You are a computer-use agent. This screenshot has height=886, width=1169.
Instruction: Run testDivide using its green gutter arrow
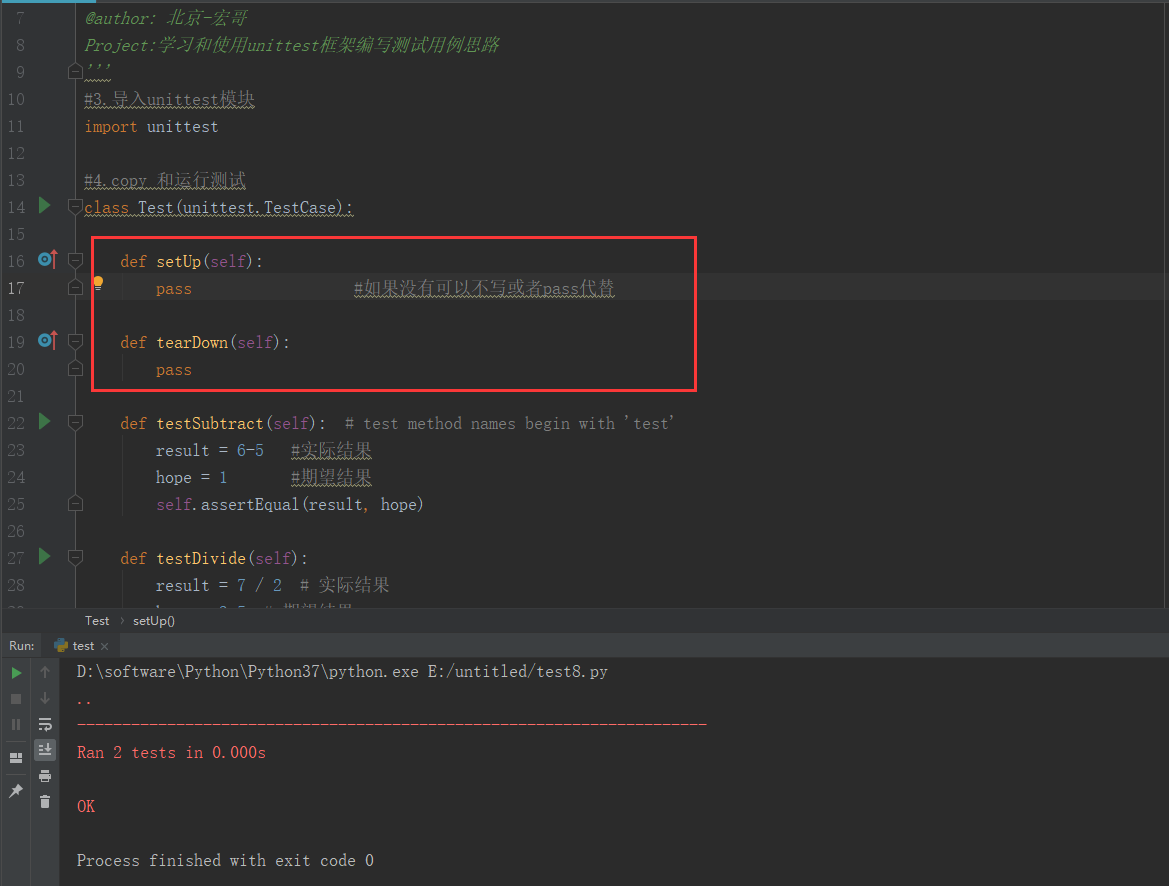click(45, 556)
